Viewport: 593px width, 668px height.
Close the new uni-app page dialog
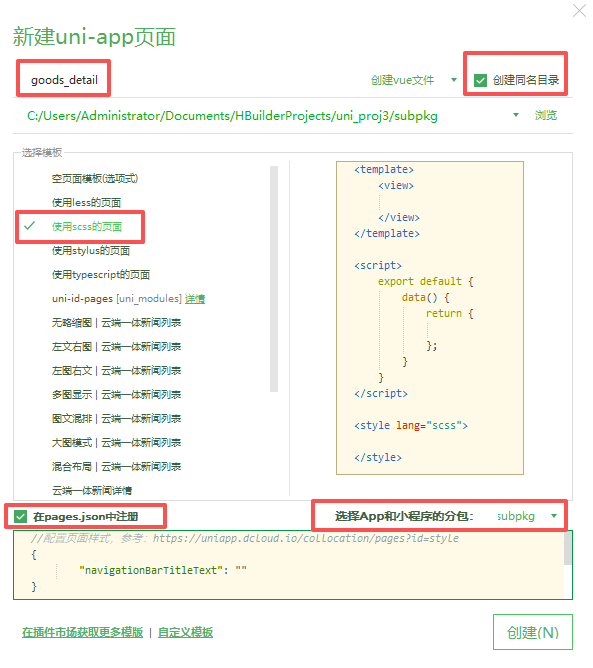click(x=579, y=10)
